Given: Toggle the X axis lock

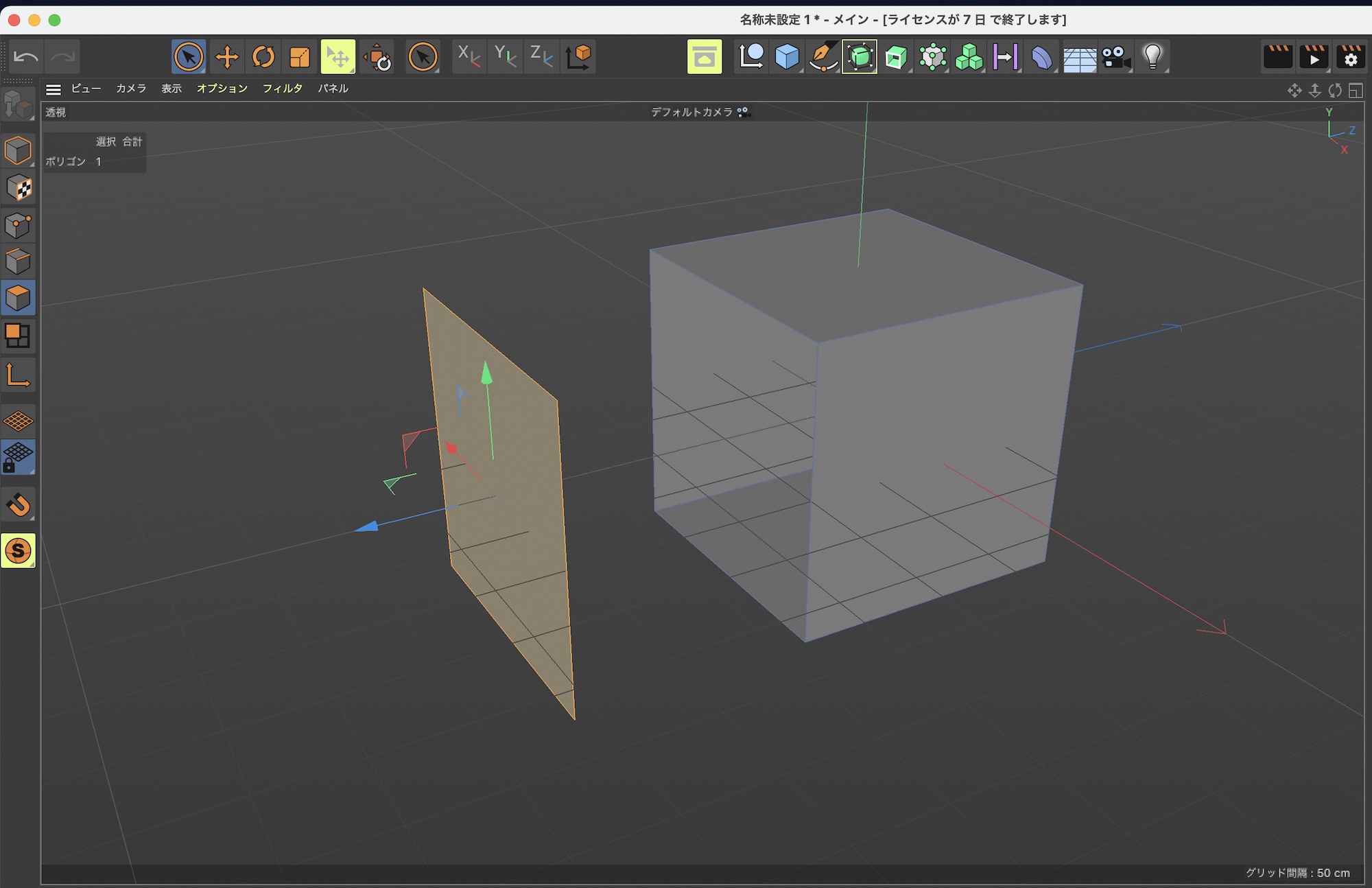Looking at the screenshot, I should pos(469,57).
